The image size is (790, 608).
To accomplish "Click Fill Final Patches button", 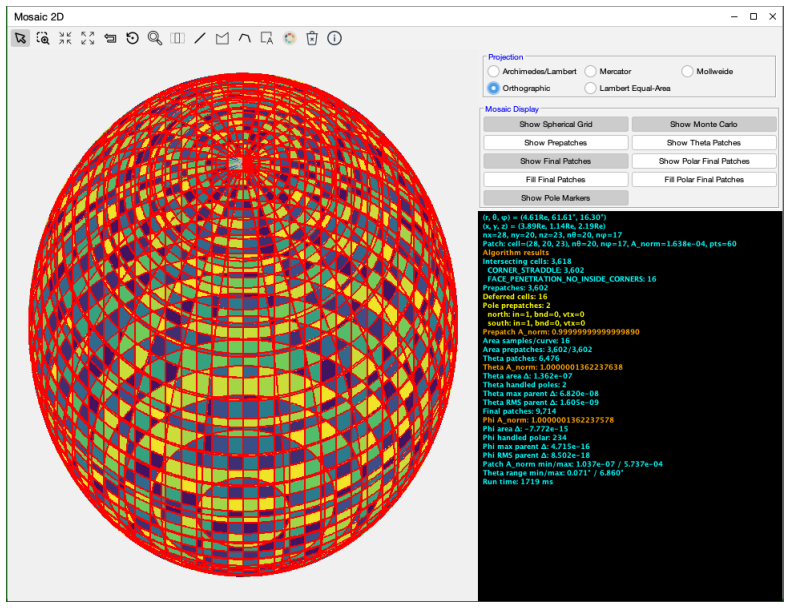I will click(x=556, y=179).
